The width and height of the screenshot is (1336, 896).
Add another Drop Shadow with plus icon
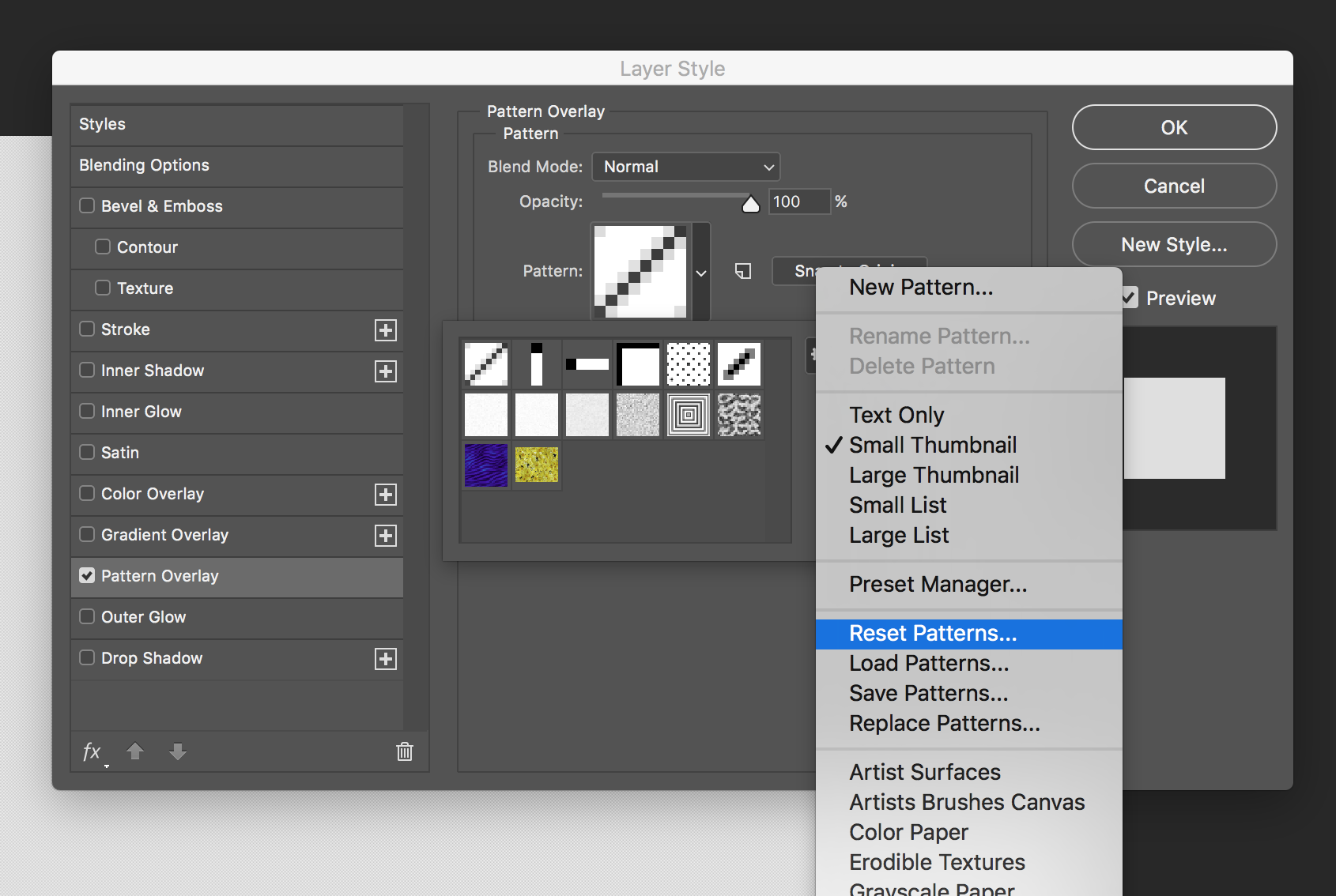386,659
